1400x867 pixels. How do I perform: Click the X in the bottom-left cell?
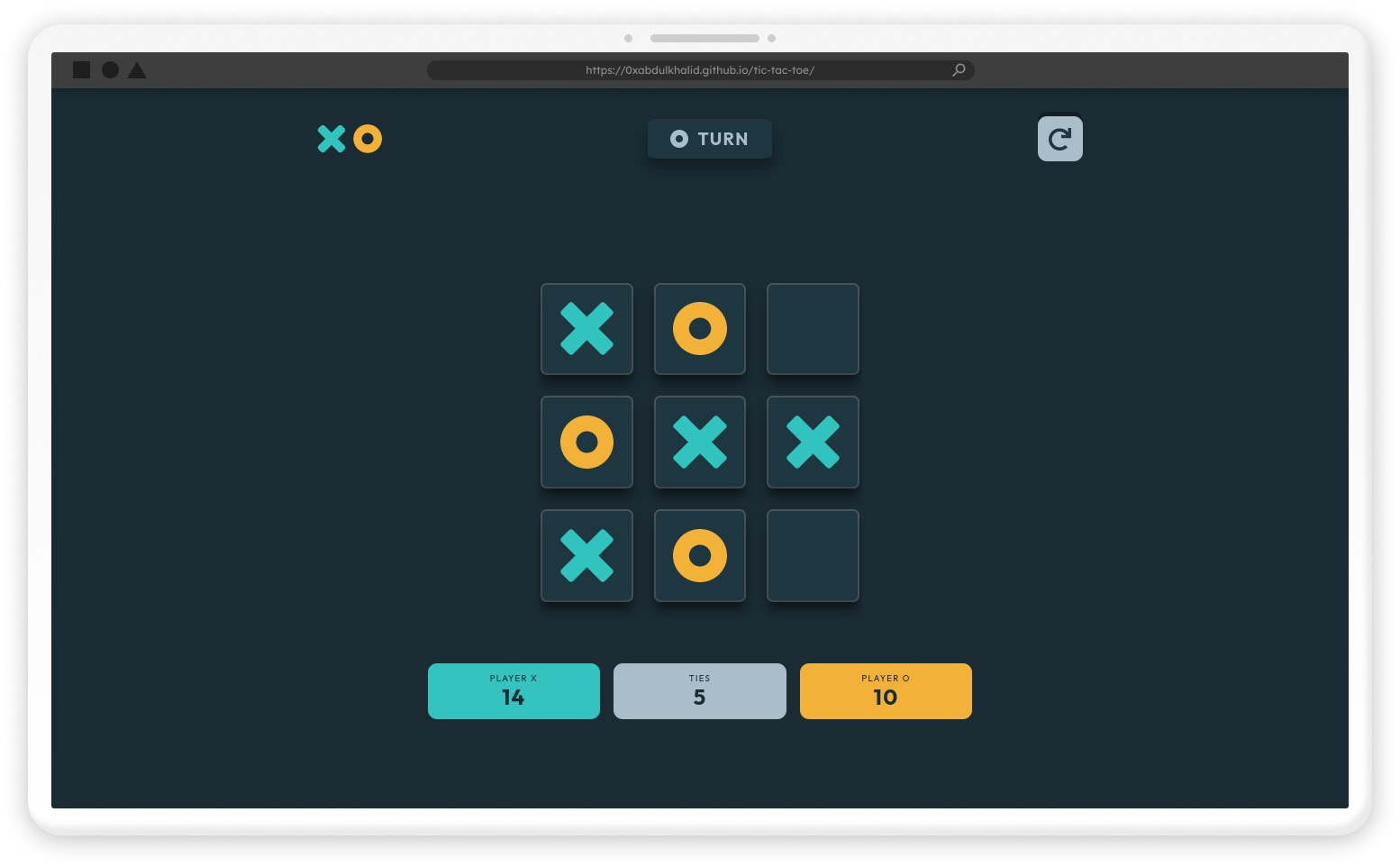(586, 555)
